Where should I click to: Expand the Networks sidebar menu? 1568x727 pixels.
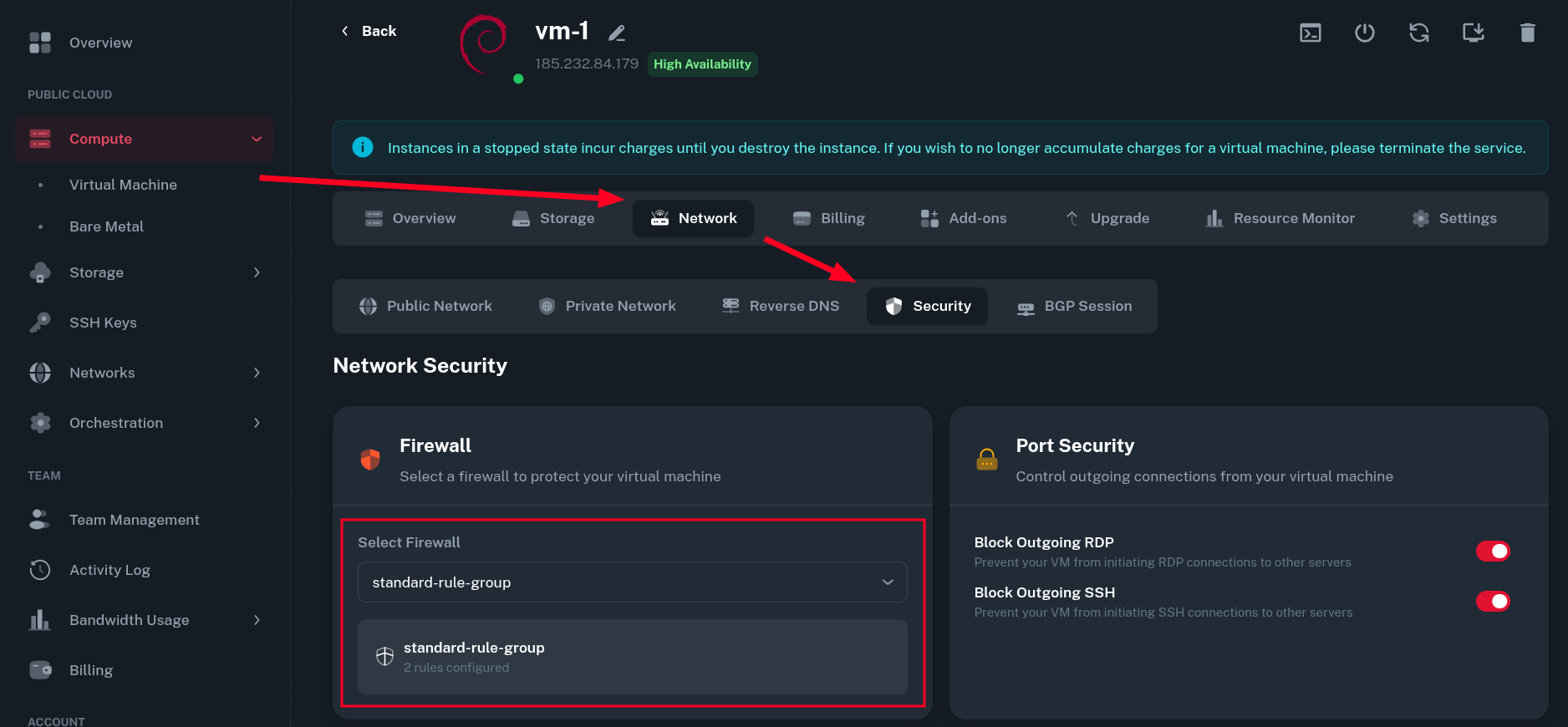point(256,373)
